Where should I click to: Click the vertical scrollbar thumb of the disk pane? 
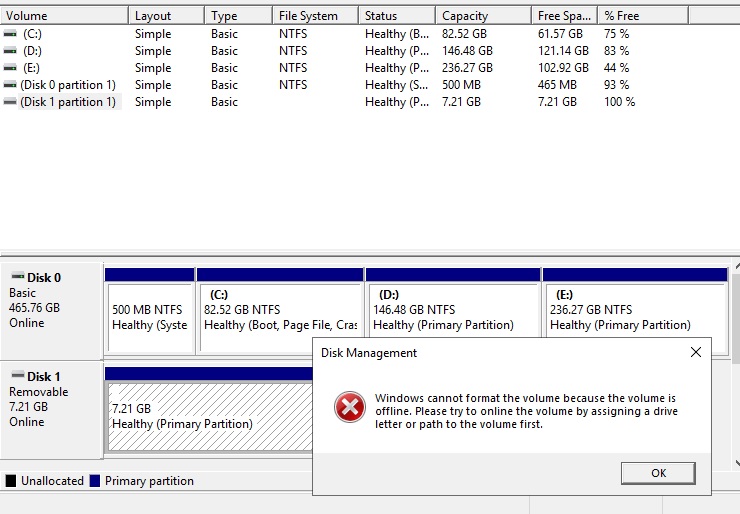pos(736,319)
